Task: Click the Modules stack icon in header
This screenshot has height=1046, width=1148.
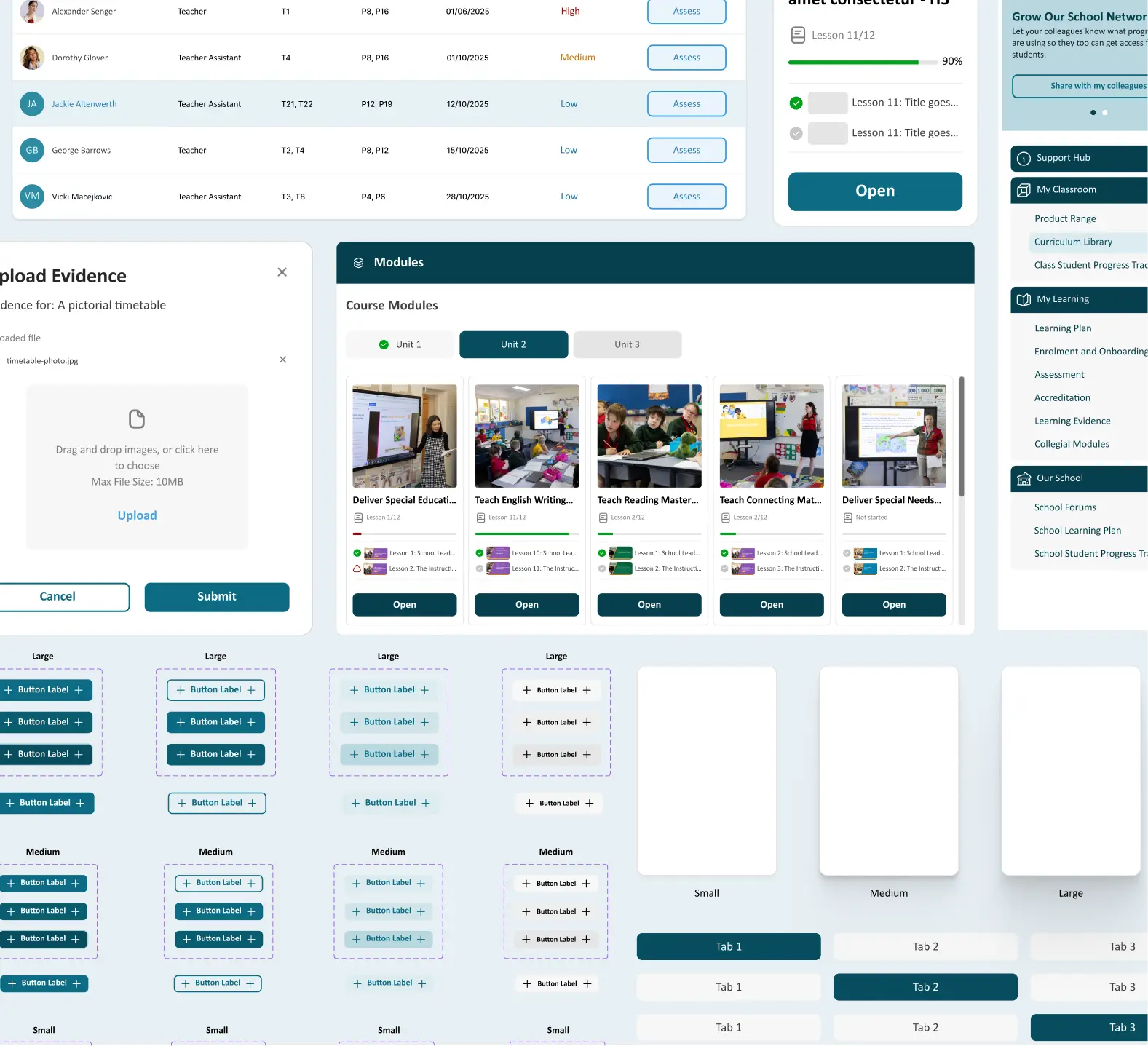Action: tap(358, 263)
